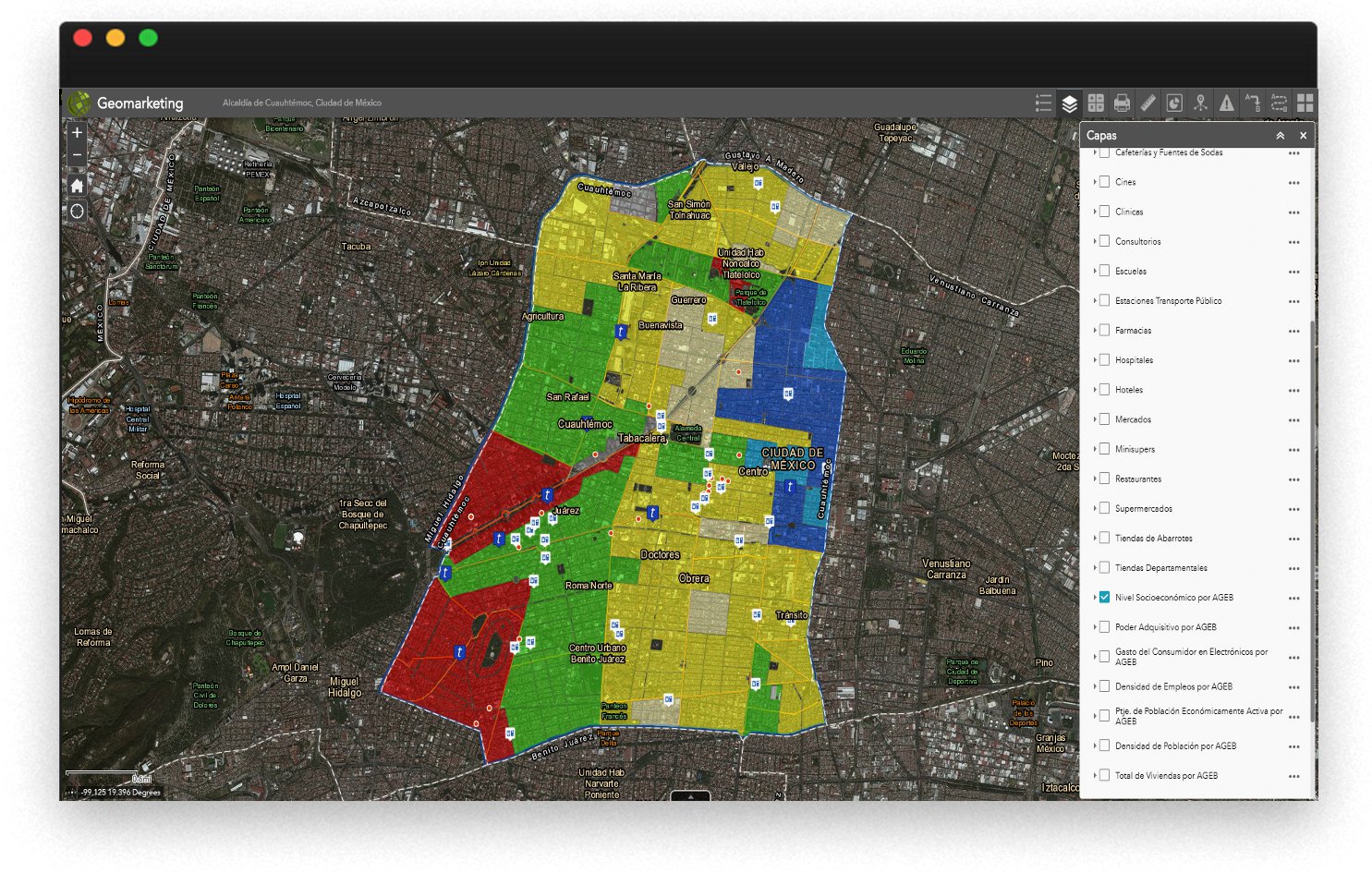The width and height of the screenshot is (1372, 885).
Task: Open the pie chart tool
Action: [x=1173, y=103]
